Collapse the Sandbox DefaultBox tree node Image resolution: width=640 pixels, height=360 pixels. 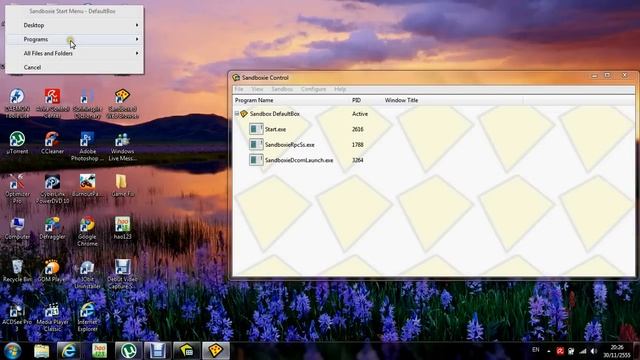[x=237, y=113]
